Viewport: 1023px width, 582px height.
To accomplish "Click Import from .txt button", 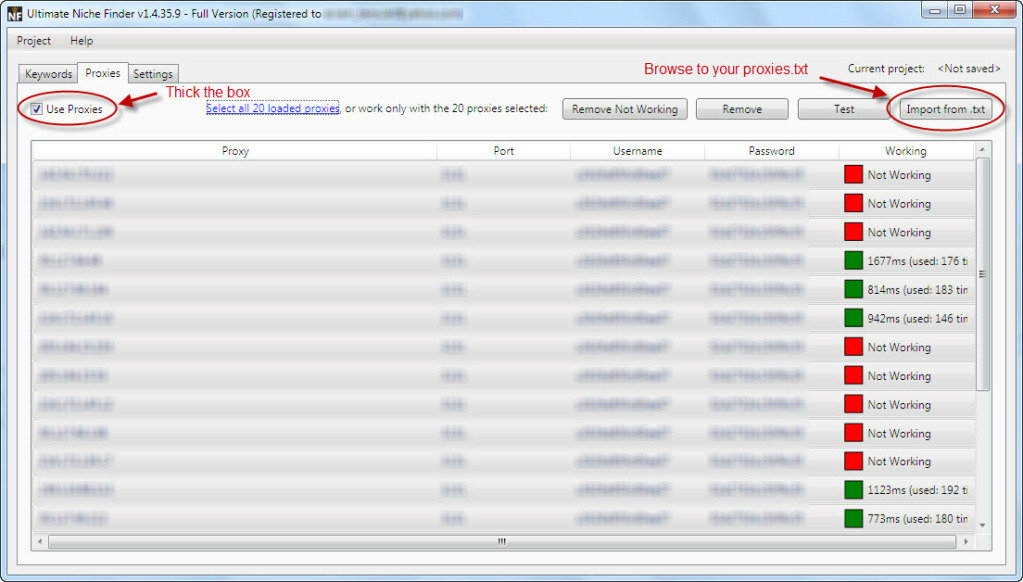I will tap(943, 109).
